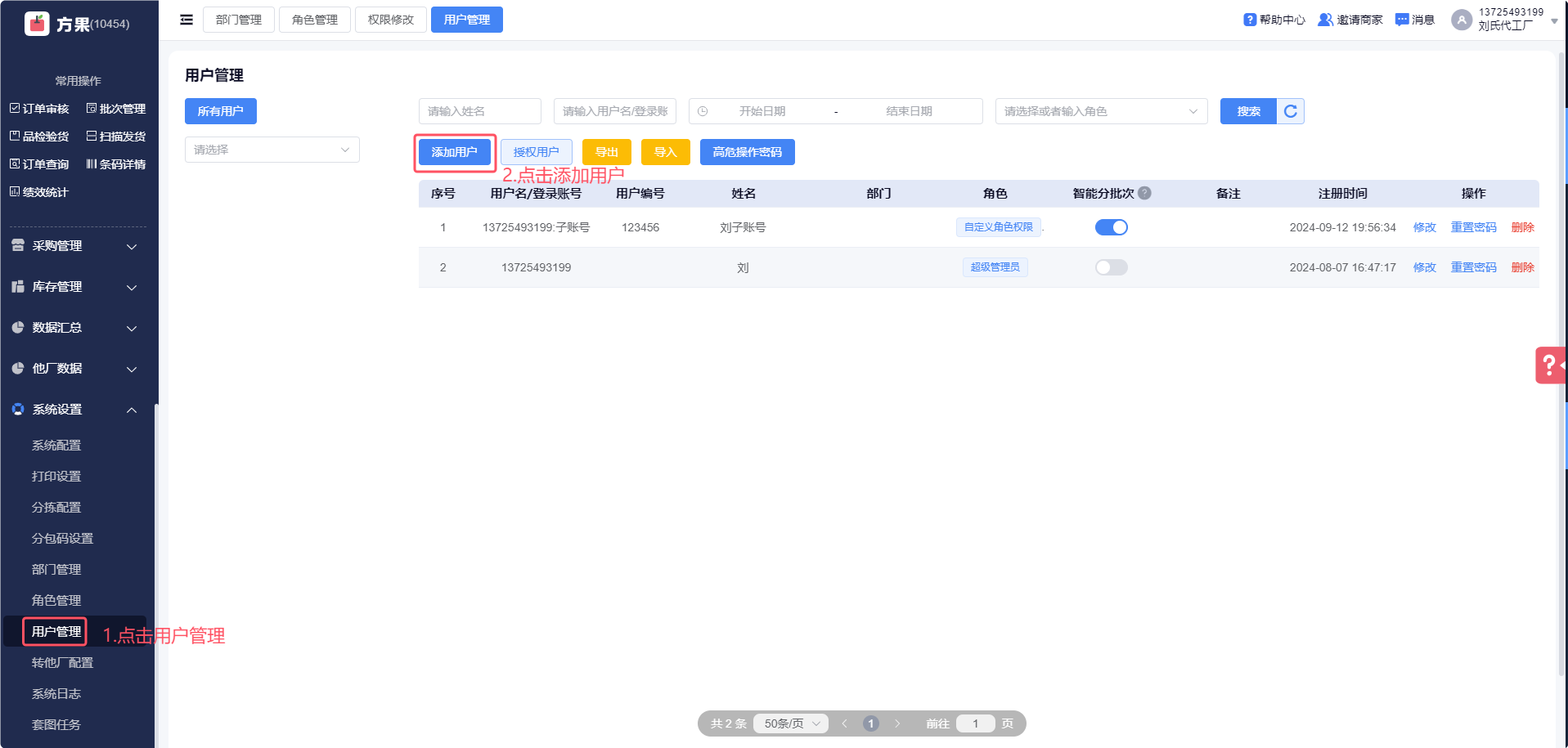Click the hamburger menu collapse icon

pos(186,20)
